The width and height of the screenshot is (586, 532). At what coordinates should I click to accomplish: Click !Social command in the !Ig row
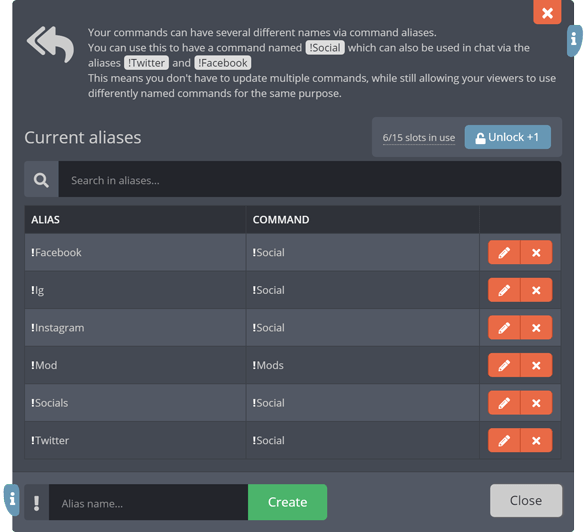tap(363, 290)
